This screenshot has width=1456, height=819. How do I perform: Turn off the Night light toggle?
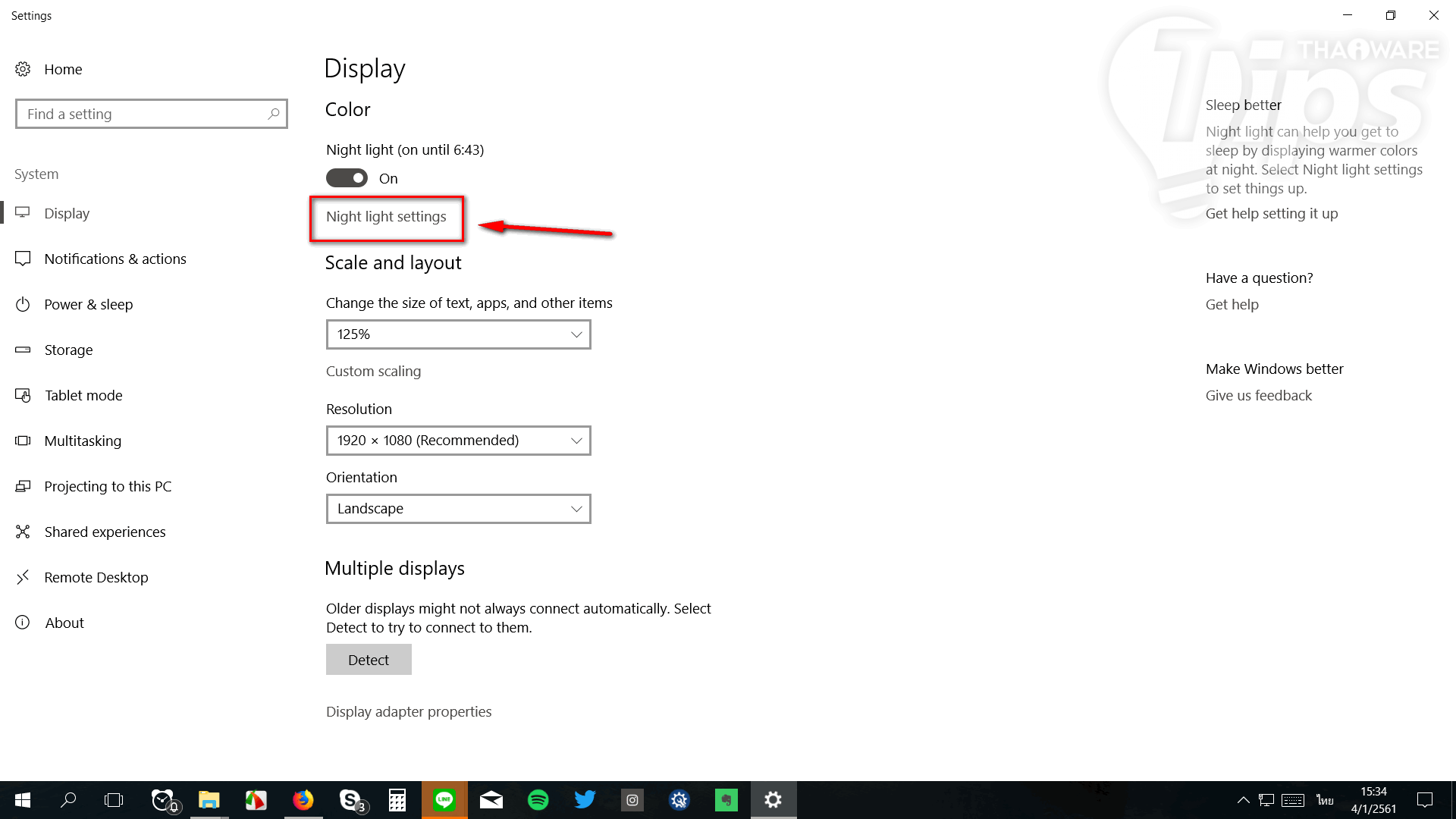point(347,178)
